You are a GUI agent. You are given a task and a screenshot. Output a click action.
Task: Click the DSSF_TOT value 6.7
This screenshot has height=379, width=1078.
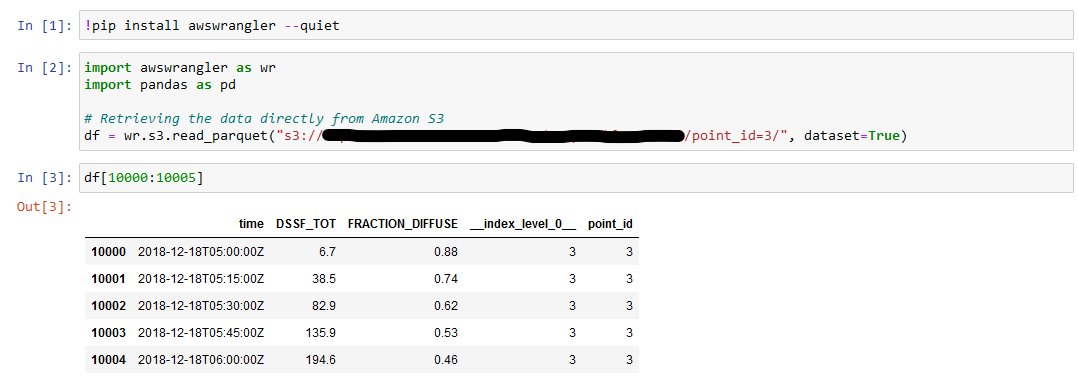328,252
